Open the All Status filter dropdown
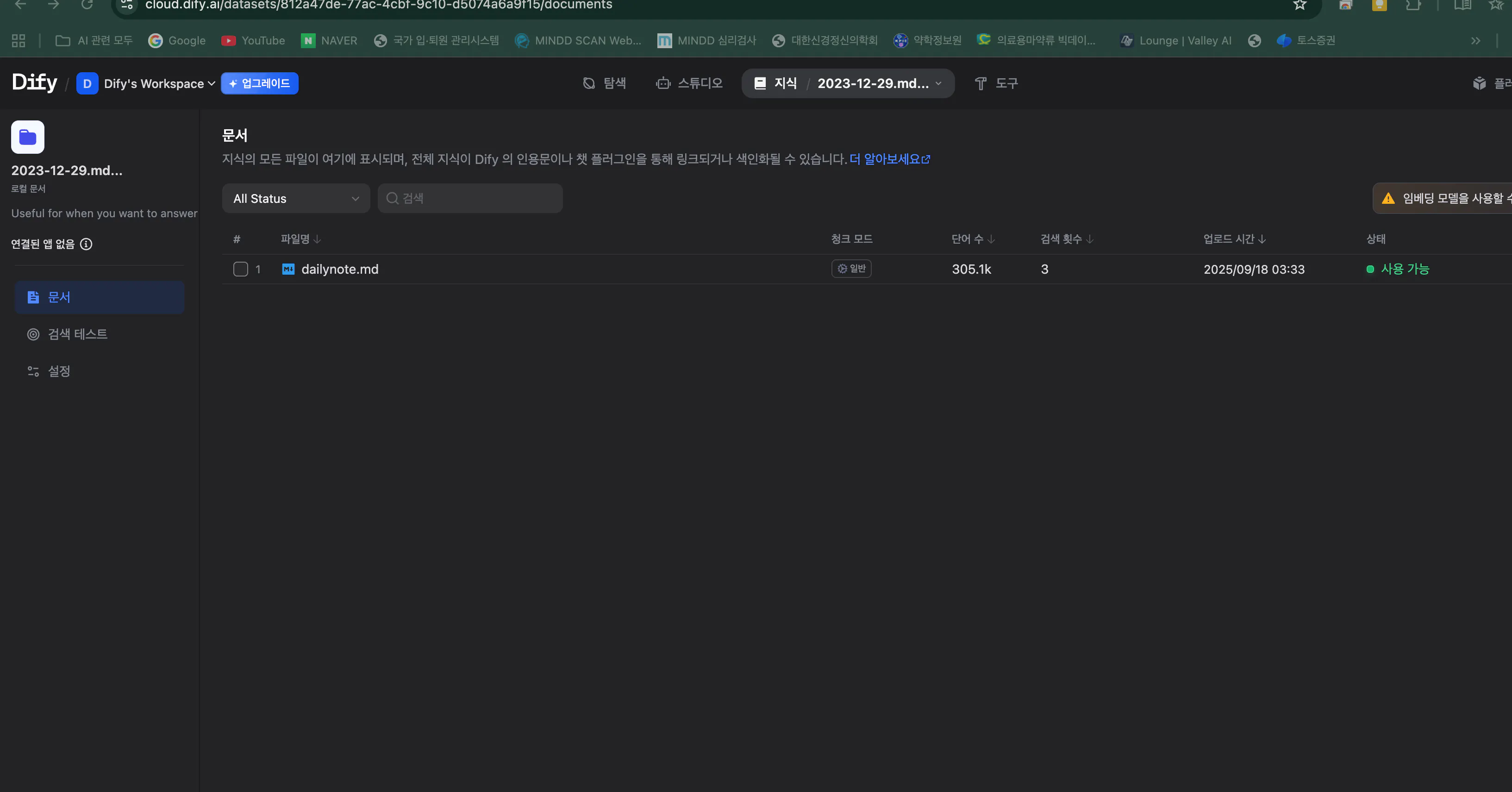Screen dimensions: 1512x792 pos(296,198)
